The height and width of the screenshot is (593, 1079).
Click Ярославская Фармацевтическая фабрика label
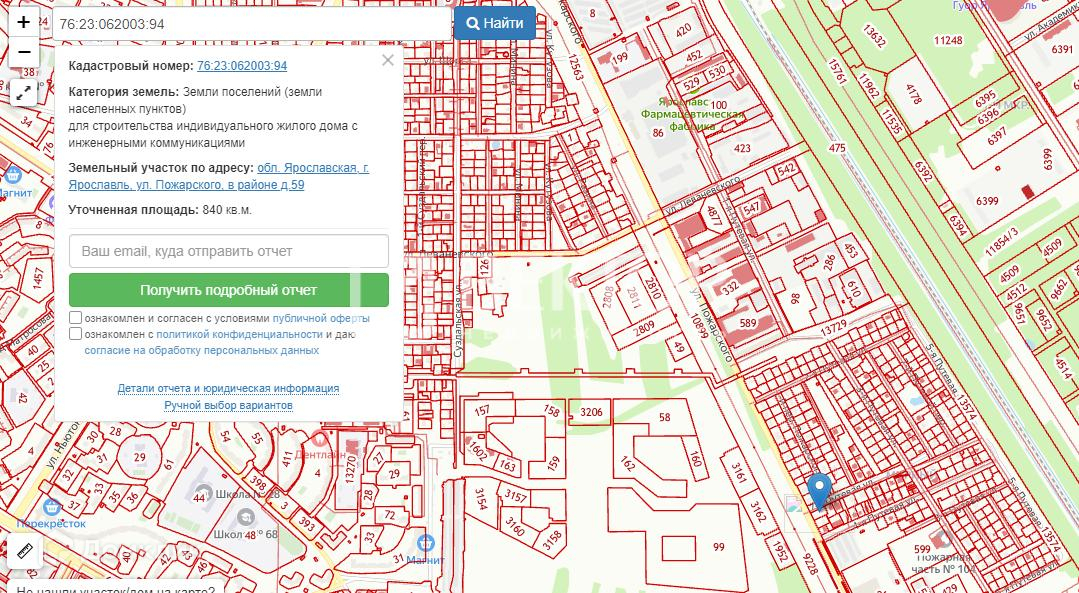(x=692, y=114)
